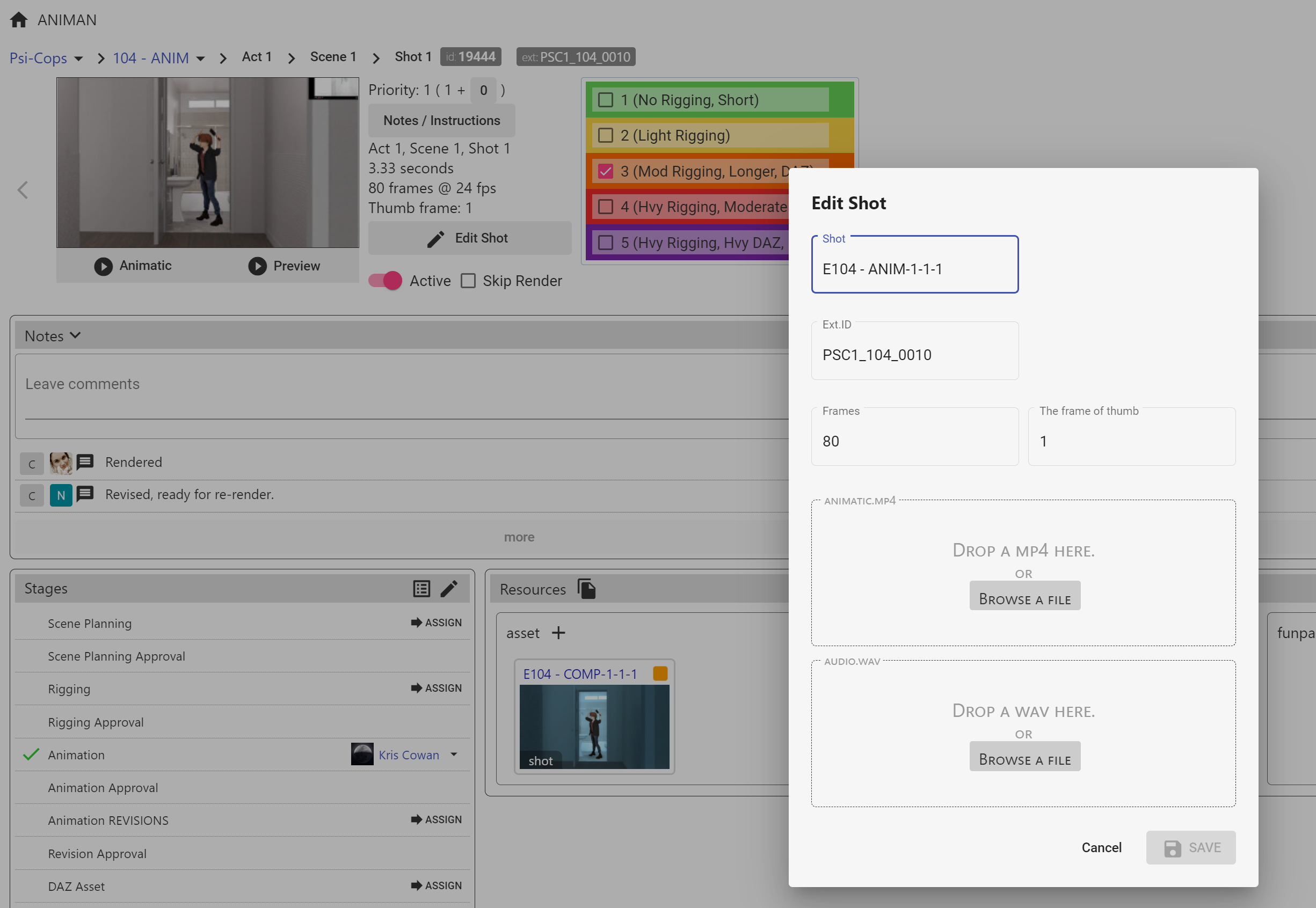
Task: Open the Psi-Cops project dropdown
Action: pos(78,58)
